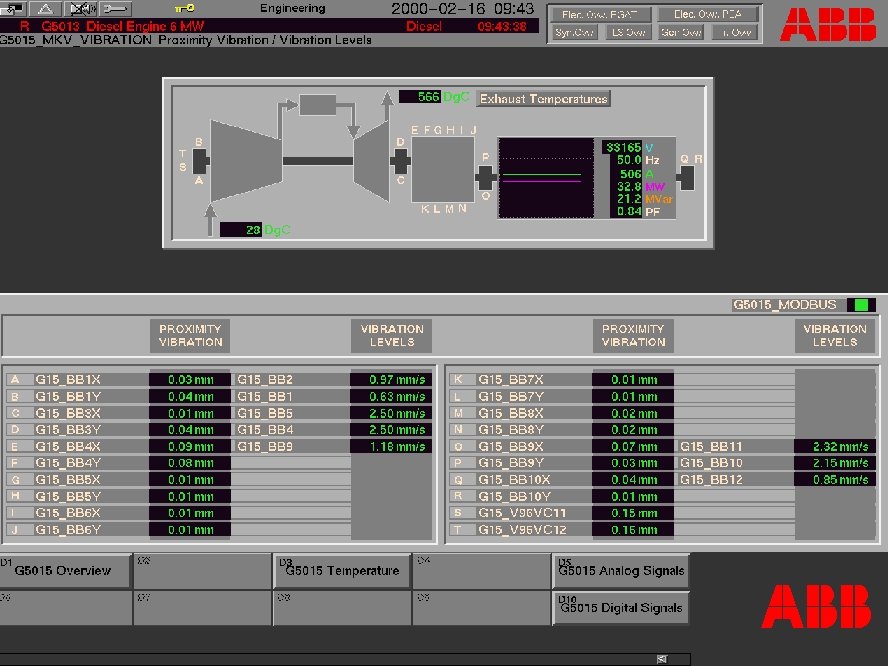Click the LS Ovw button
888x666 pixels.
tap(627, 30)
